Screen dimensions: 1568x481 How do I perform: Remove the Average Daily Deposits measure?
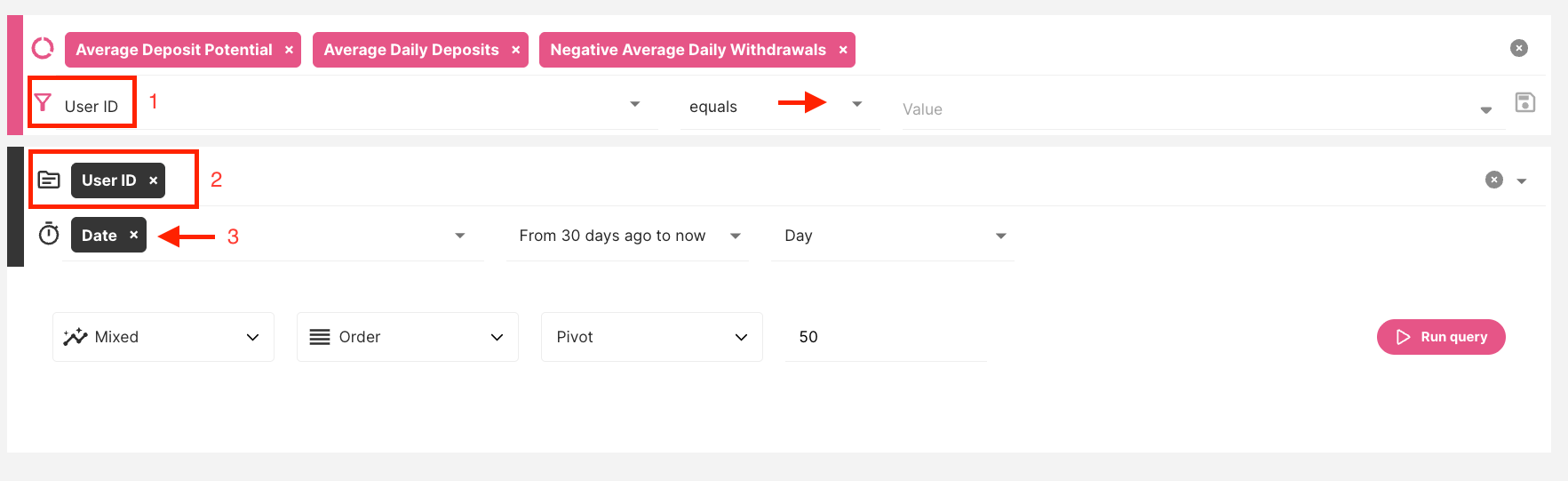[515, 50]
